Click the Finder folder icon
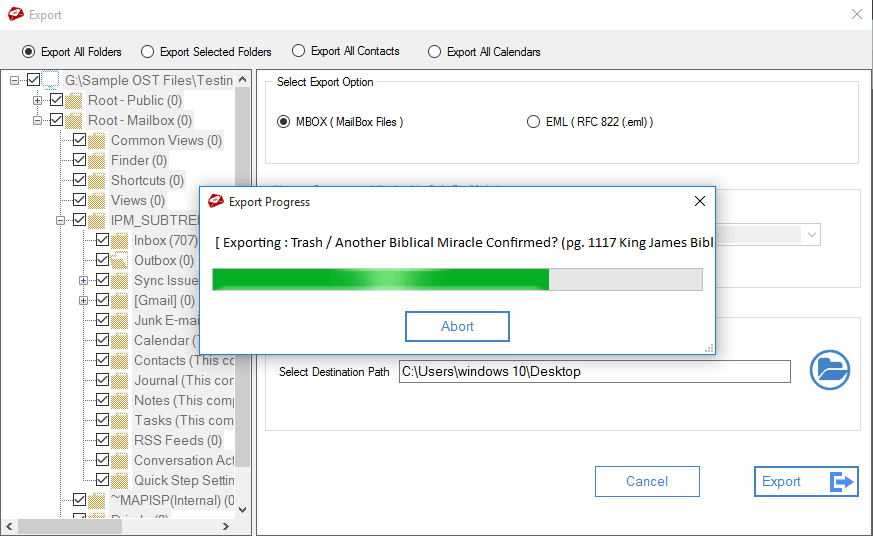Viewport: 873px width, 536px height. (x=96, y=161)
